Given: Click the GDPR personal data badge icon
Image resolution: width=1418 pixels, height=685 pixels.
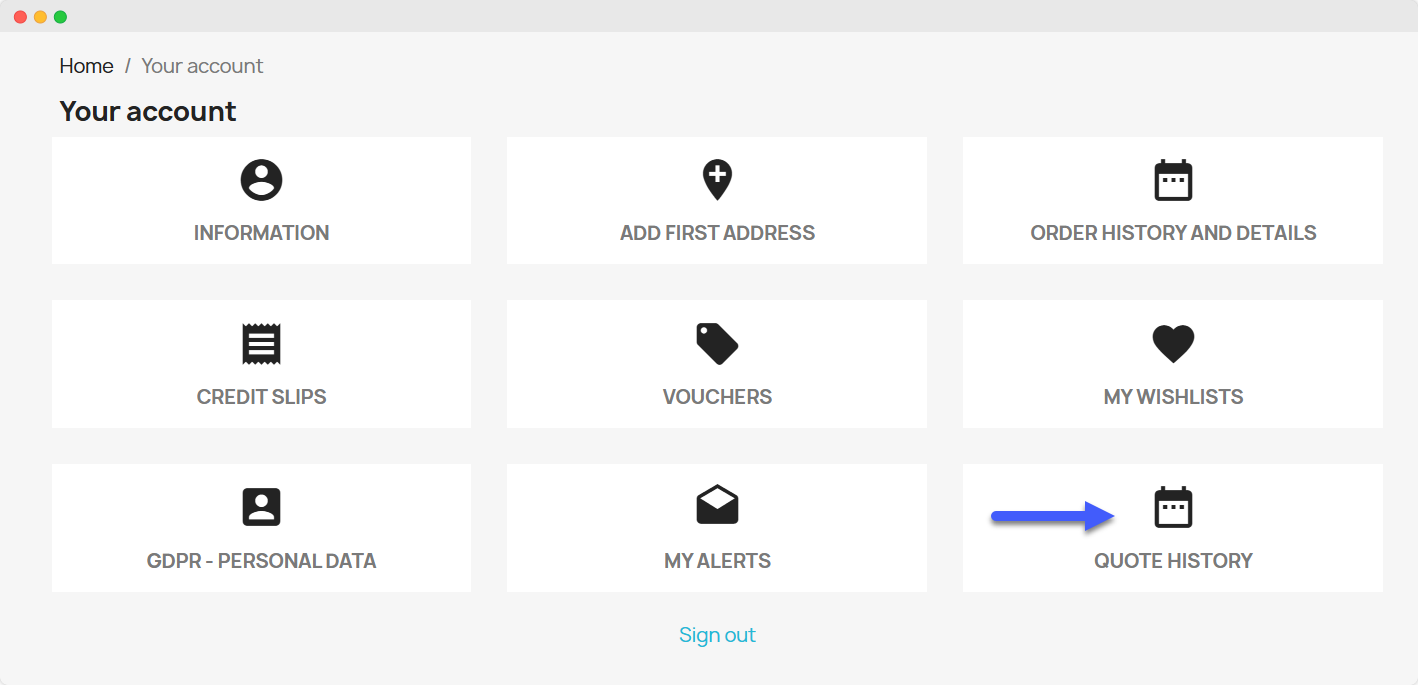Looking at the screenshot, I should [261, 507].
